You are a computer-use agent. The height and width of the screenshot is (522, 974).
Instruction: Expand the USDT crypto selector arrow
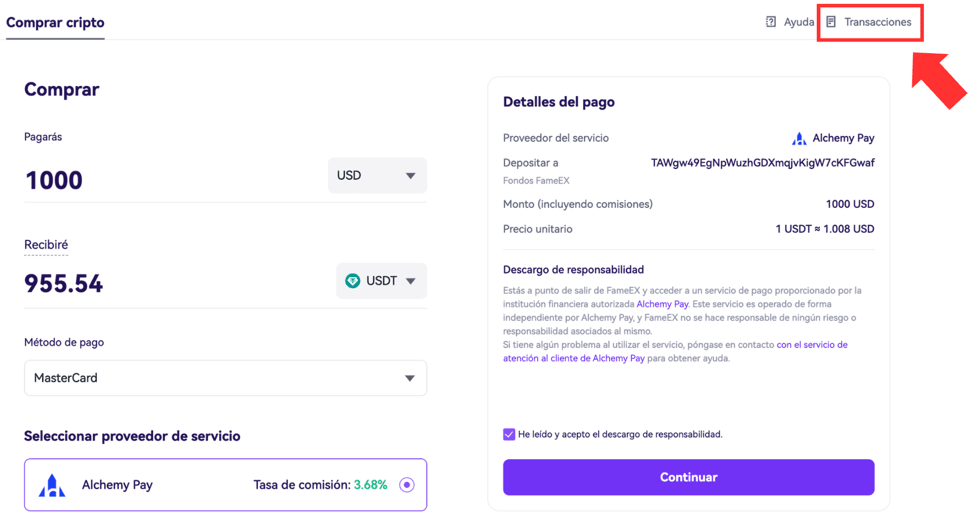[411, 281]
